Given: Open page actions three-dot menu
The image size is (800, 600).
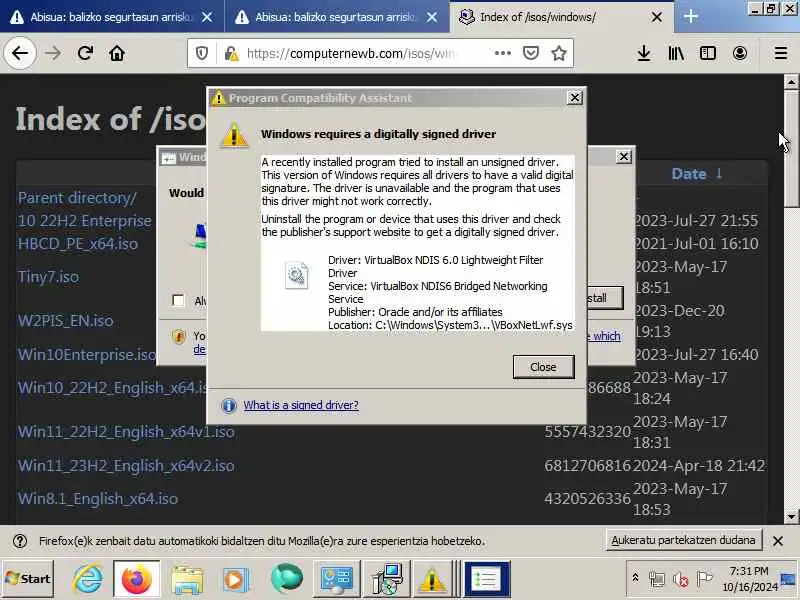Looking at the screenshot, I should tap(503, 53).
